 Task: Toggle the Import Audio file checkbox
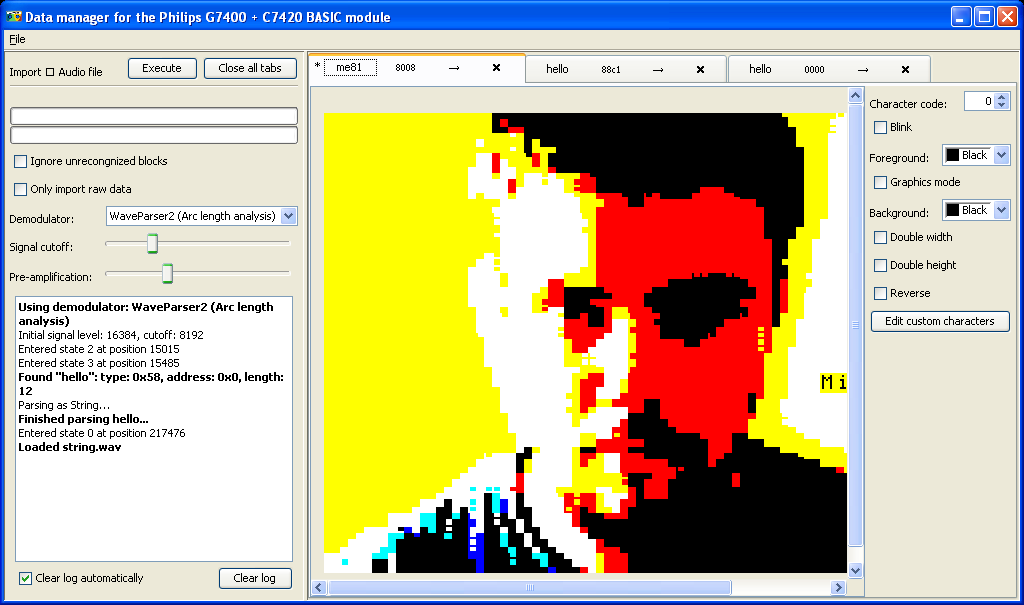(x=50, y=72)
